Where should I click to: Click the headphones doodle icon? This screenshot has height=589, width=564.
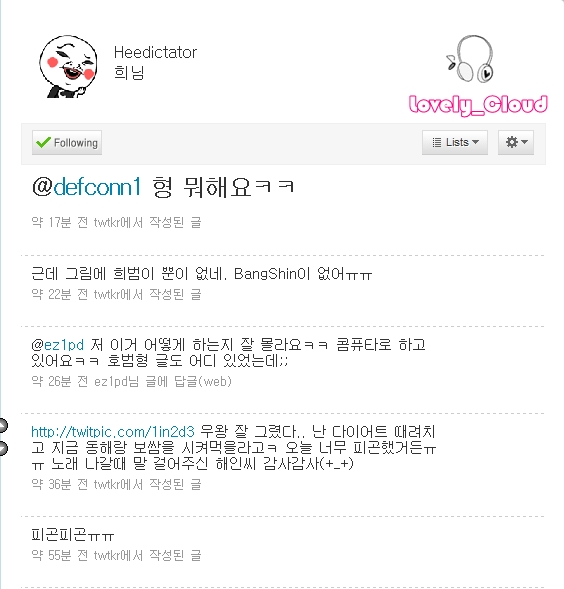(x=470, y=59)
